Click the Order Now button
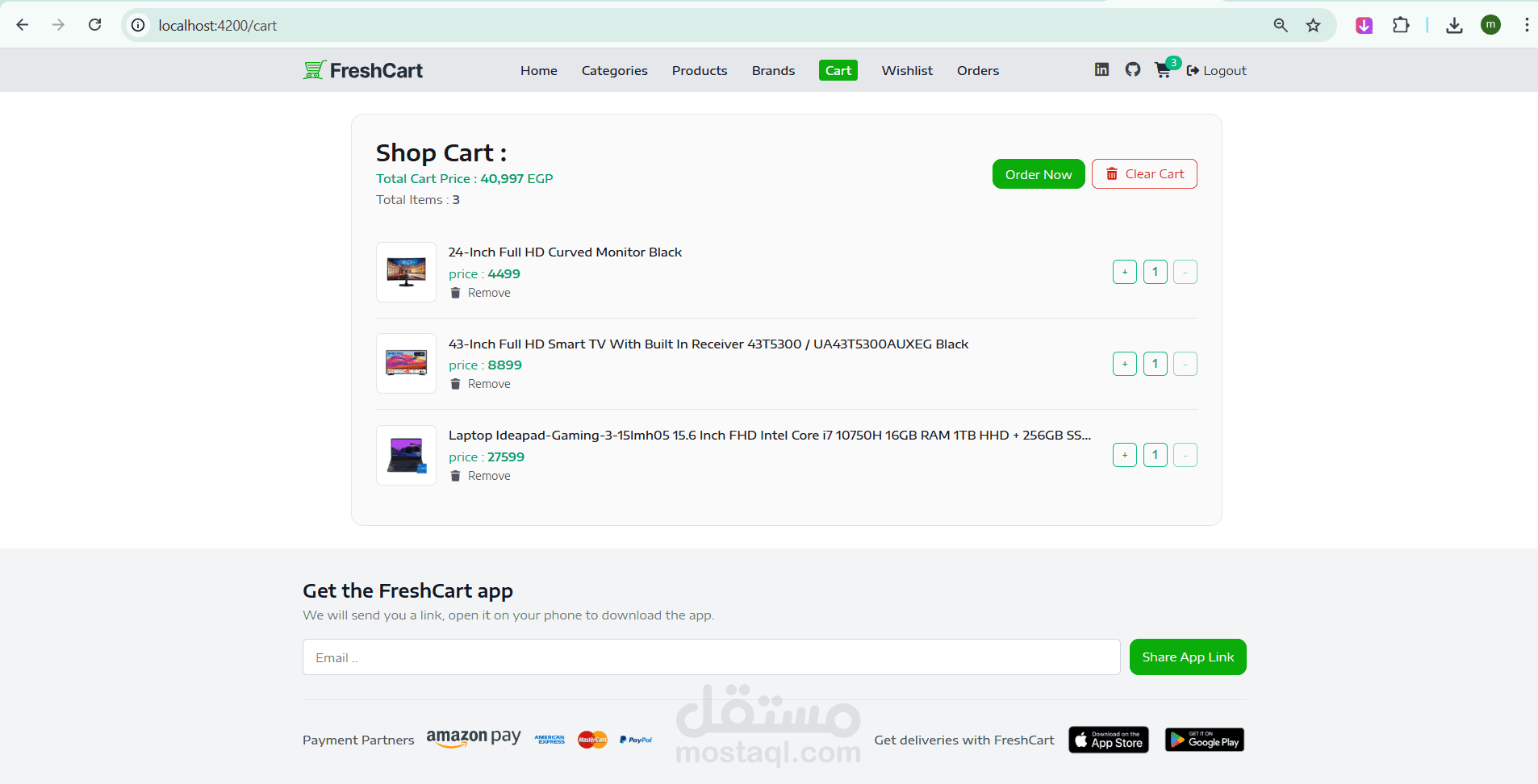This screenshot has width=1538, height=784. 1039,174
